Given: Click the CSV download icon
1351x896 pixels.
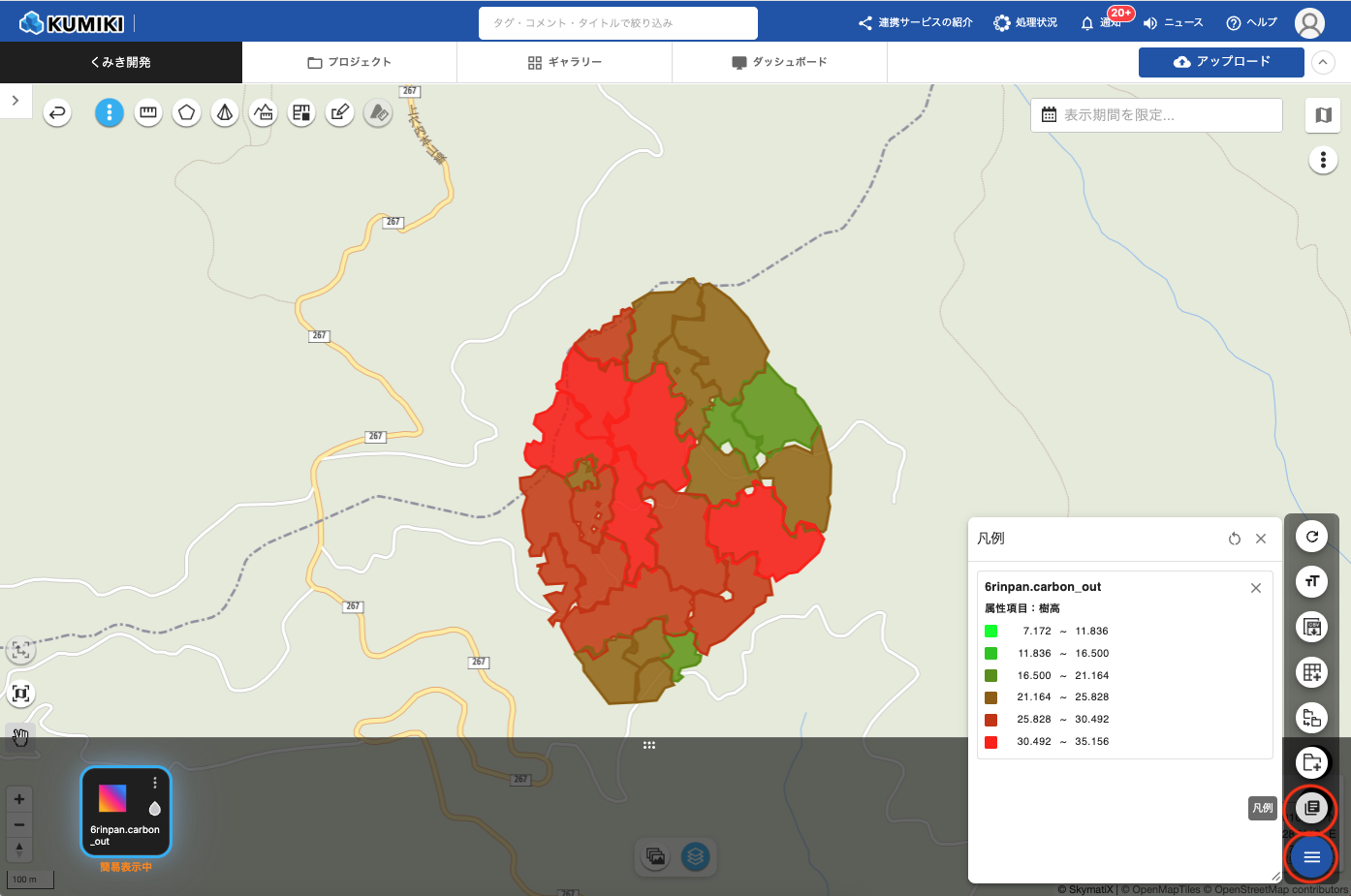Looking at the screenshot, I should pos(1312,627).
